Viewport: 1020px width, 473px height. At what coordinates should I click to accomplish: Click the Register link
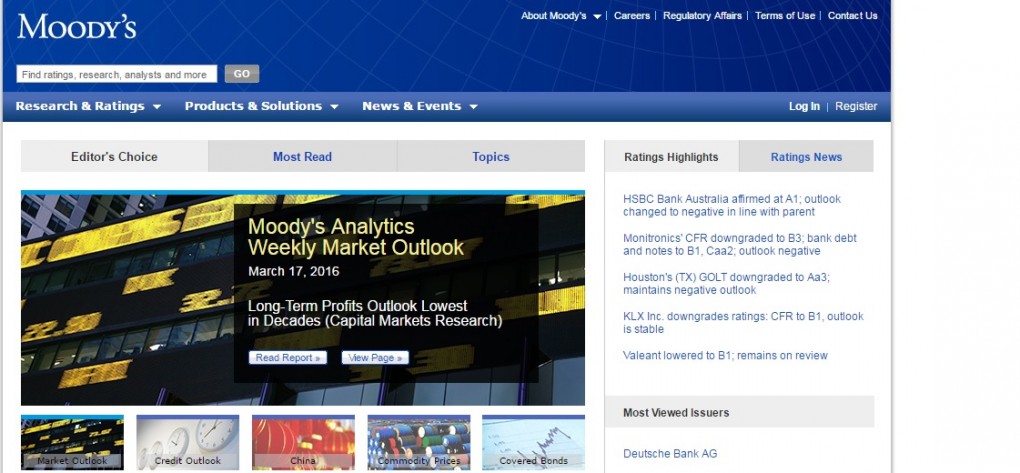click(x=856, y=106)
